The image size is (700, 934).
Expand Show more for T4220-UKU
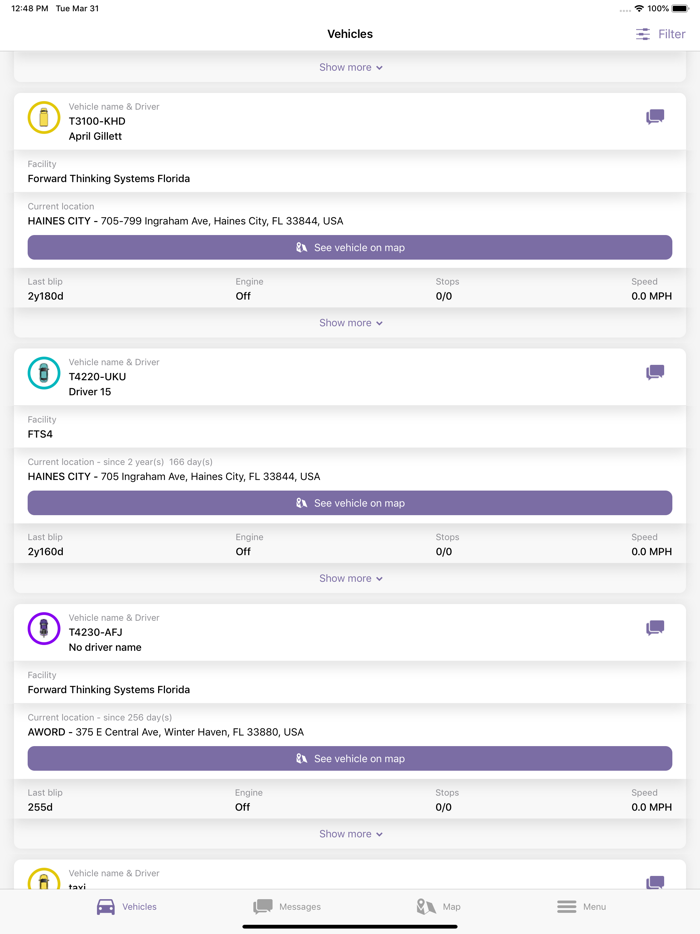(350, 577)
